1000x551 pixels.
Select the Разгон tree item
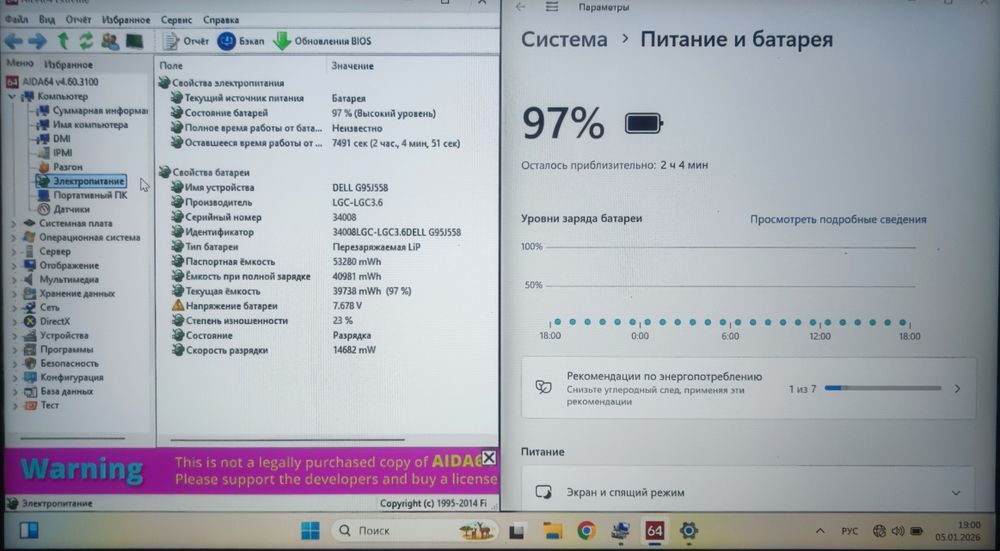coord(61,166)
